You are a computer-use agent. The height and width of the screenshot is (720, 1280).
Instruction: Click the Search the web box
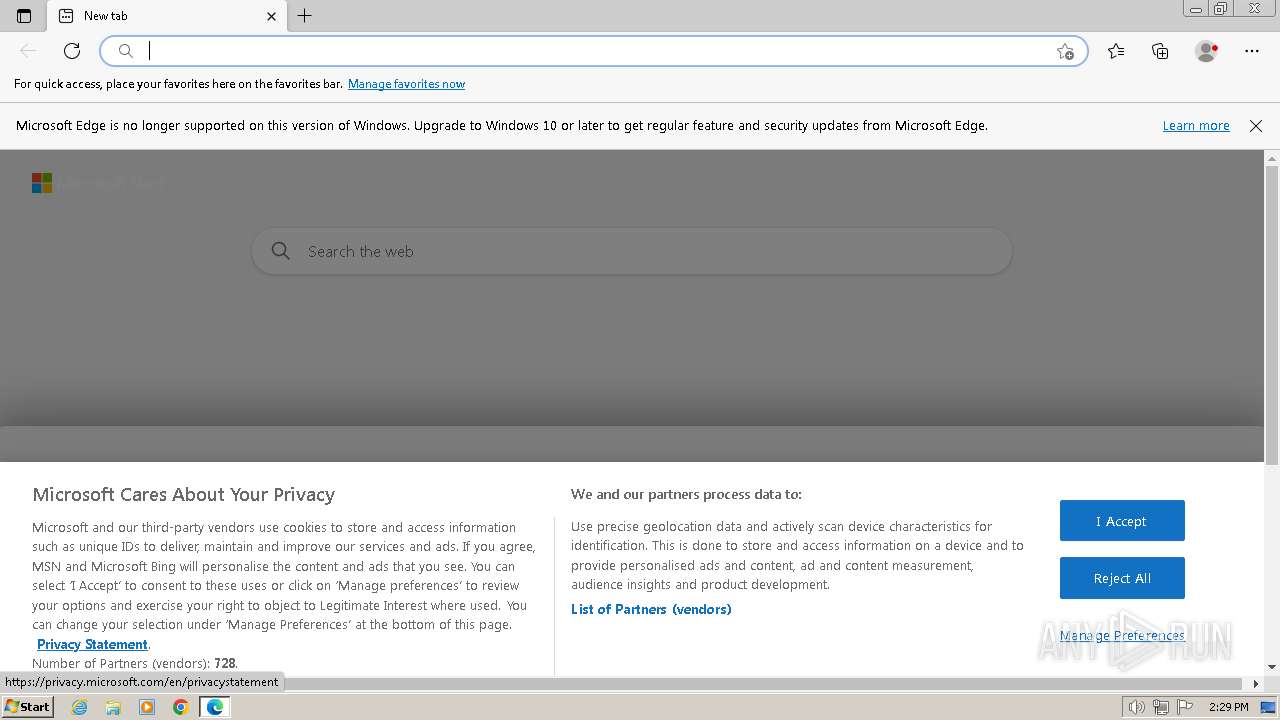tap(632, 251)
